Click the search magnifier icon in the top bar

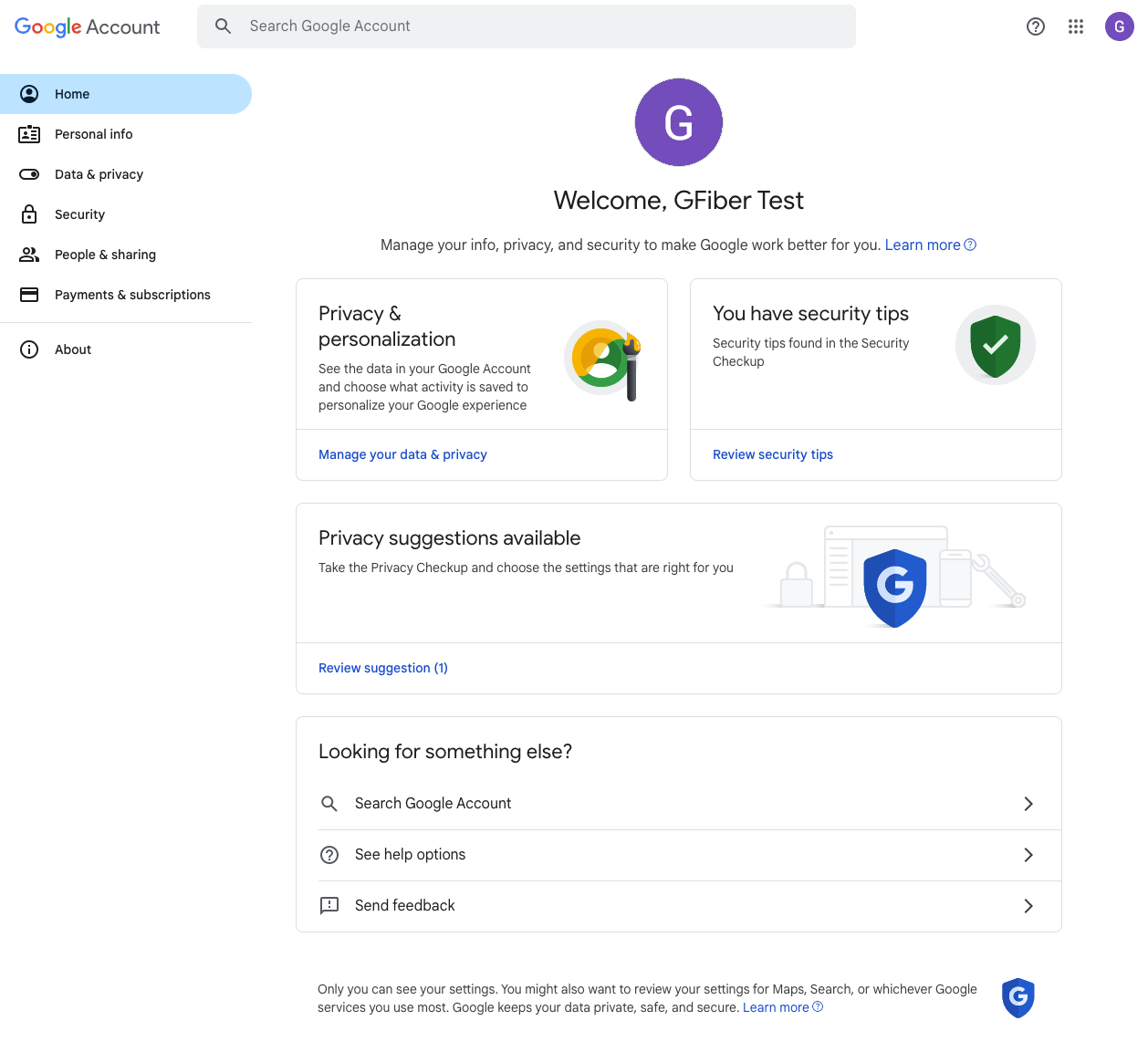[x=224, y=26]
